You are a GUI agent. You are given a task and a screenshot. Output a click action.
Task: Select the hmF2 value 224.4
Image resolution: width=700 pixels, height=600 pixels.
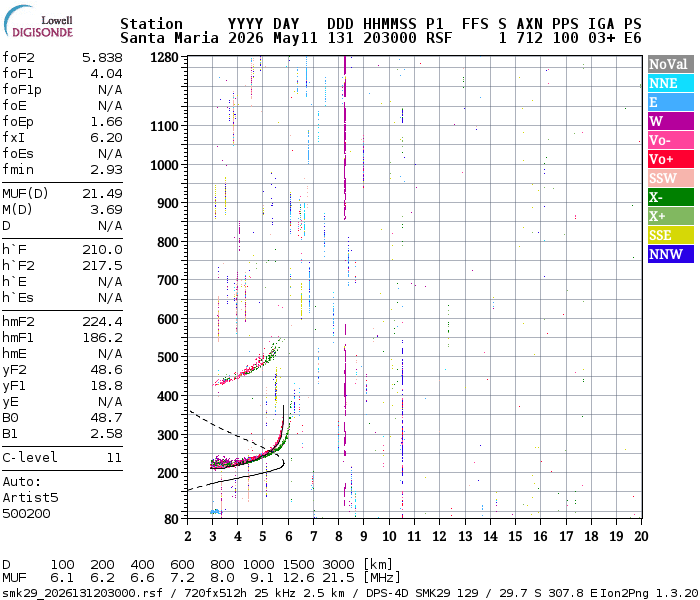[102, 321]
